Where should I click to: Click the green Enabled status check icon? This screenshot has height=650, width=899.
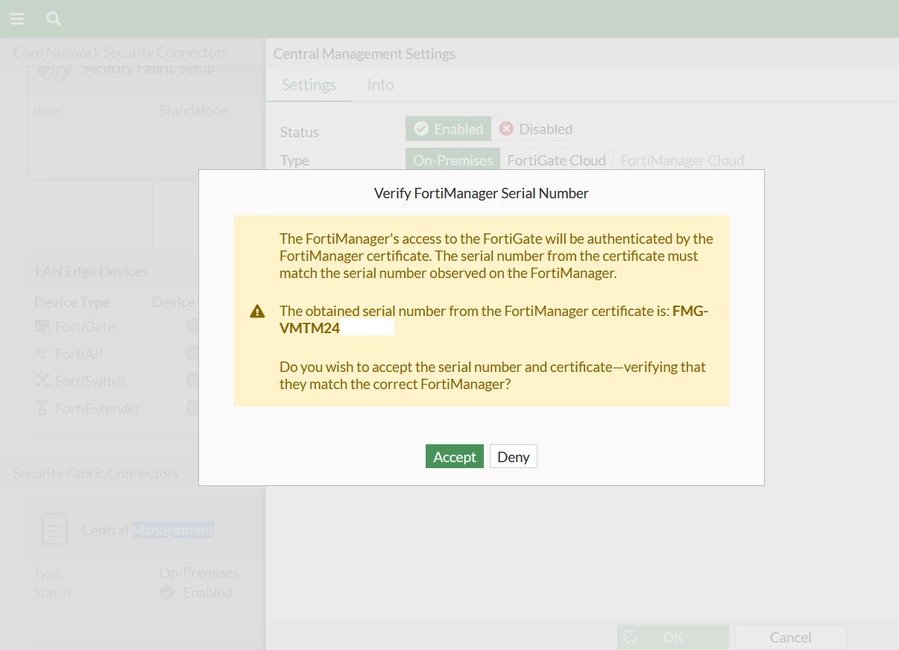[x=167, y=592]
